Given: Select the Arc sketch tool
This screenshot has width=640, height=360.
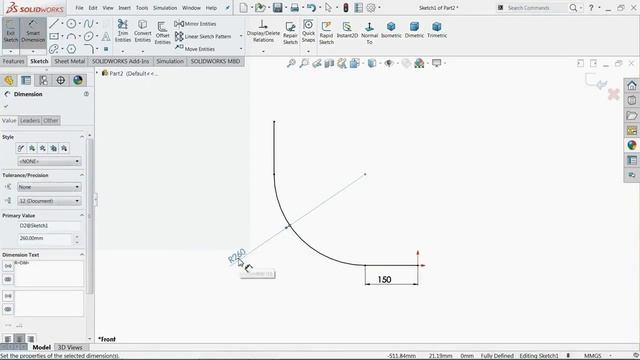Looking at the screenshot, I should tap(71, 37).
